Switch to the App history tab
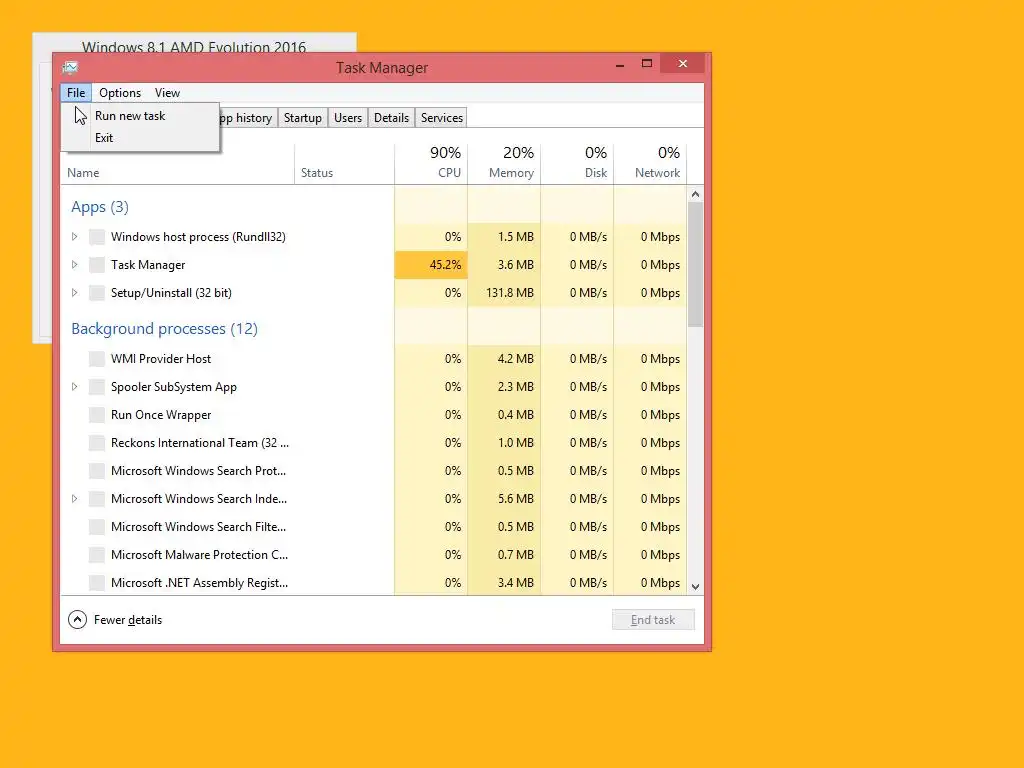Image resolution: width=1024 pixels, height=768 pixels. click(x=247, y=118)
